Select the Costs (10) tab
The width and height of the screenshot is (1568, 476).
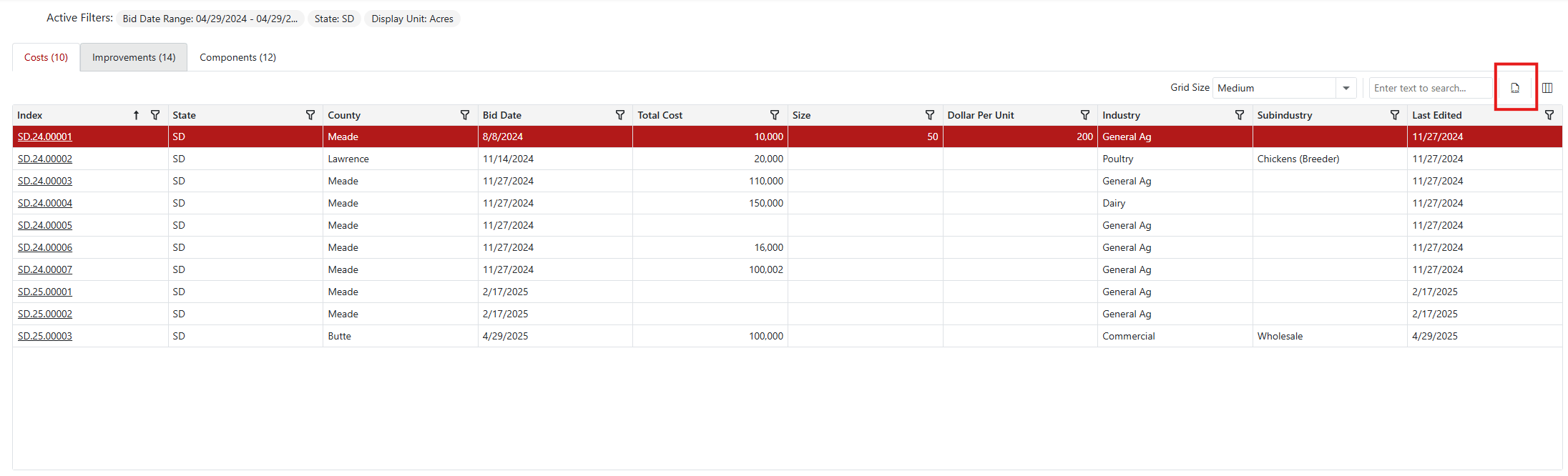click(x=46, y=57)
